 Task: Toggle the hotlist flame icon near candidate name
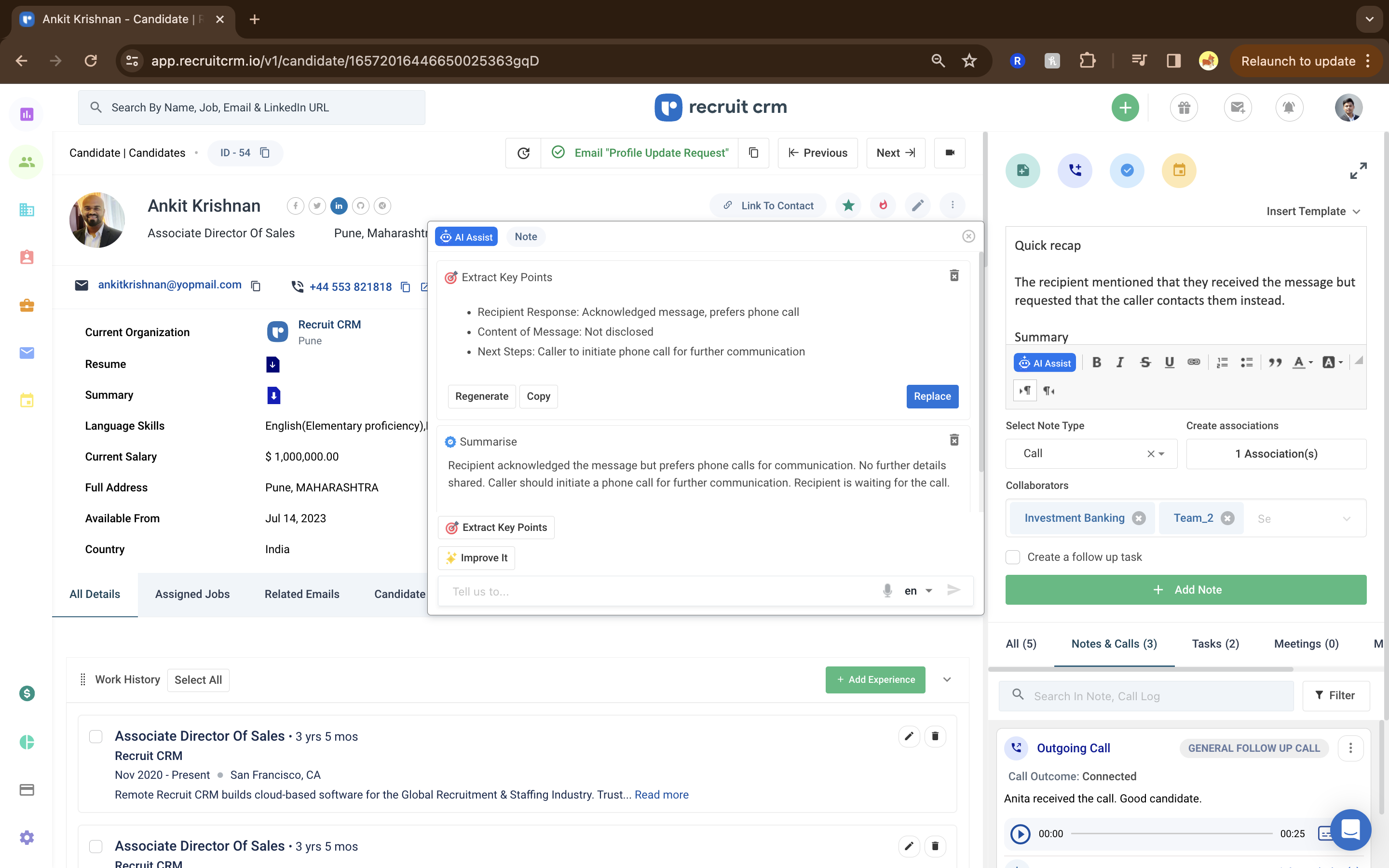pos(883,205)
